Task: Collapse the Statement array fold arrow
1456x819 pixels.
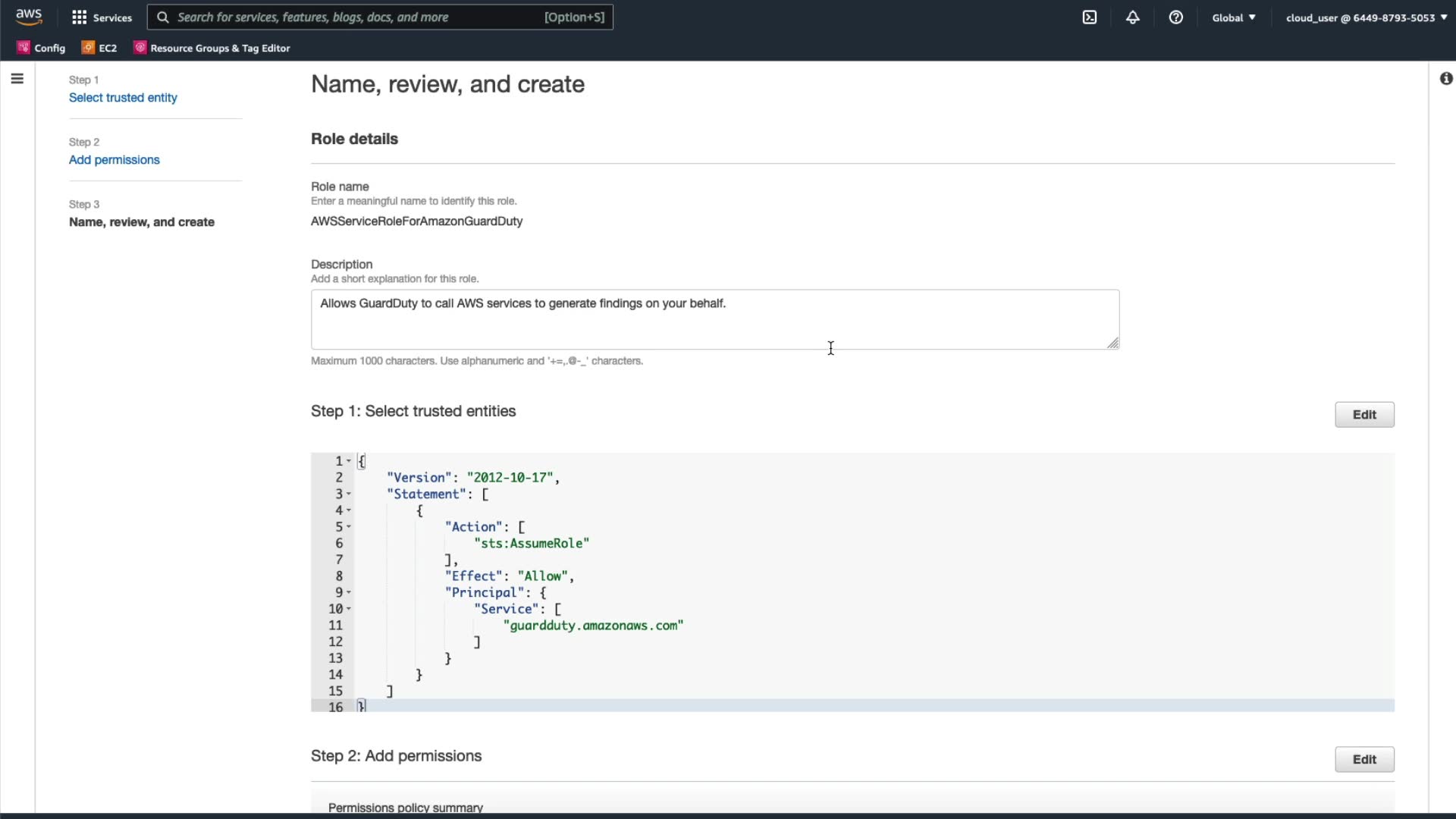Action: [349, 494]
